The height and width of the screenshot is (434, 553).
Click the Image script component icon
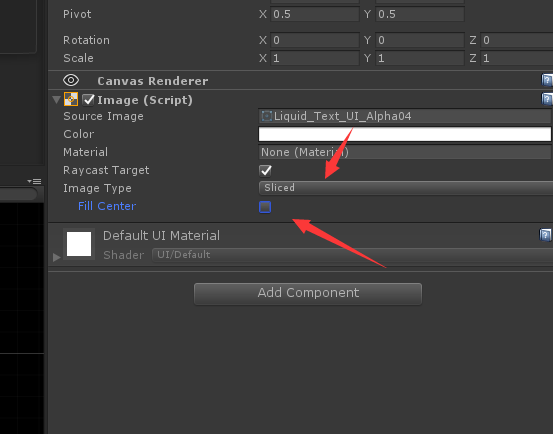[71, 99]
